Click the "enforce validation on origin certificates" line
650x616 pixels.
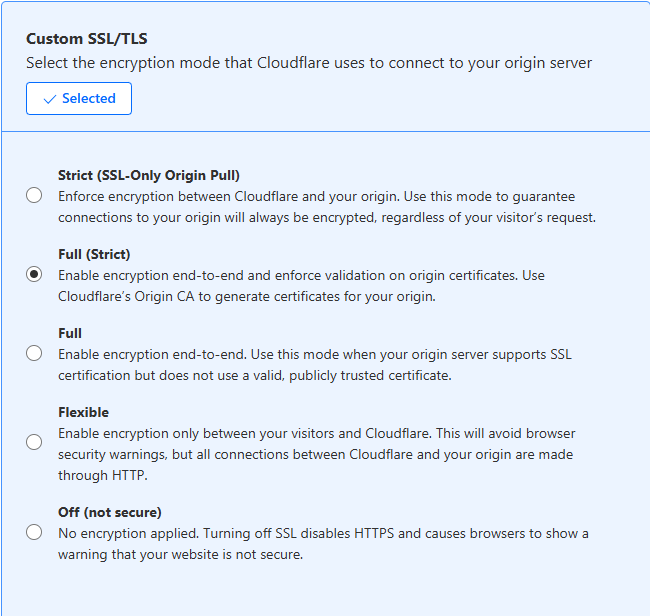pyautogui.click(x=301, y=275)
